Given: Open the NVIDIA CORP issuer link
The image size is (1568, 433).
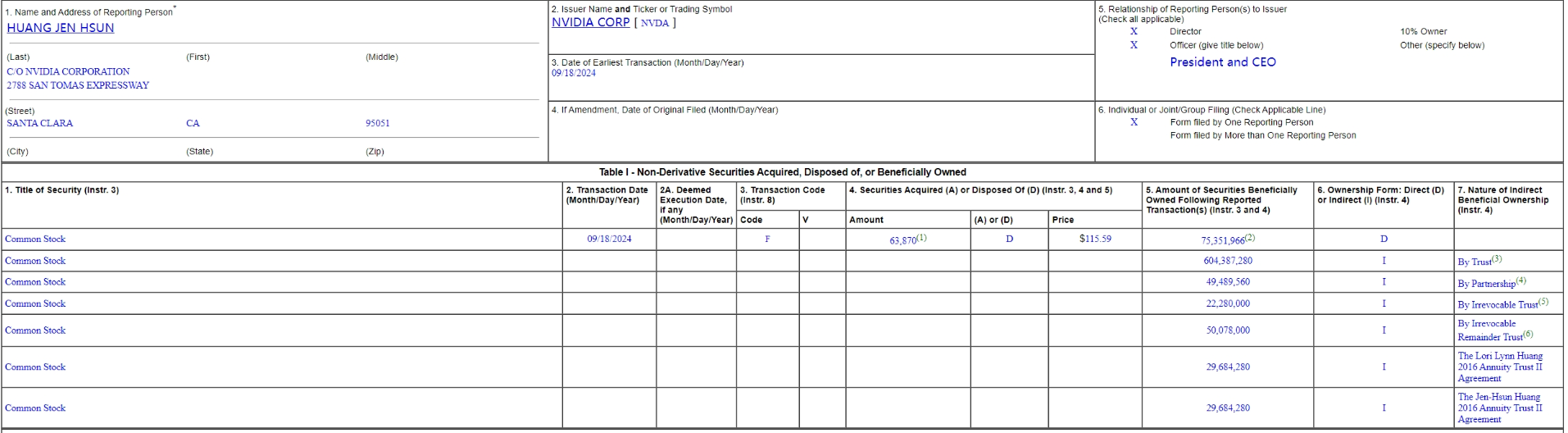Looking at the screenshot, I should (590, 22).
